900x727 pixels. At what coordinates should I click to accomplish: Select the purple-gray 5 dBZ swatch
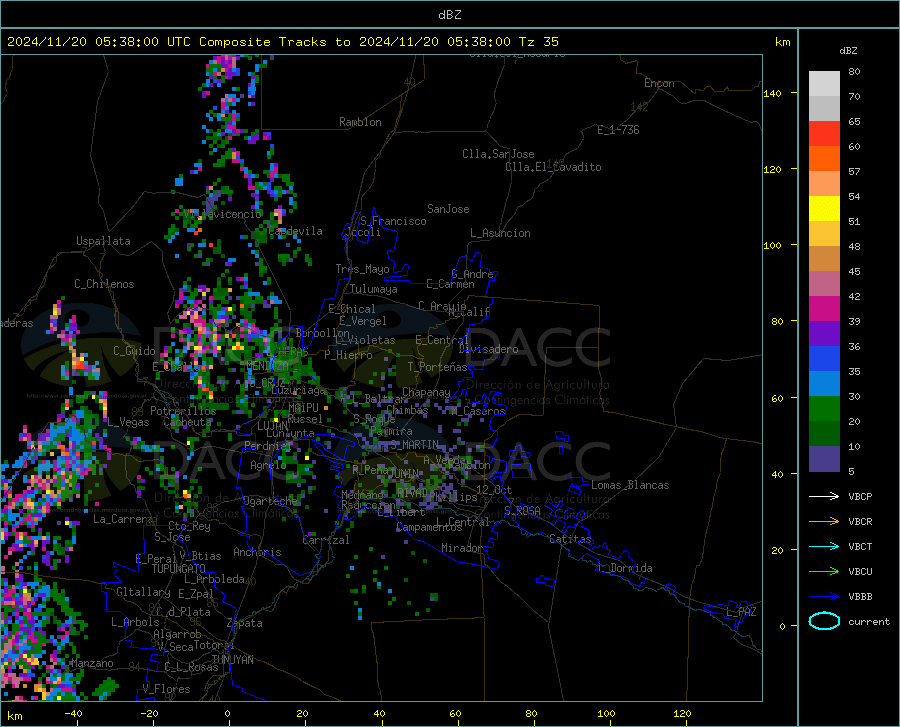(824, 459)
